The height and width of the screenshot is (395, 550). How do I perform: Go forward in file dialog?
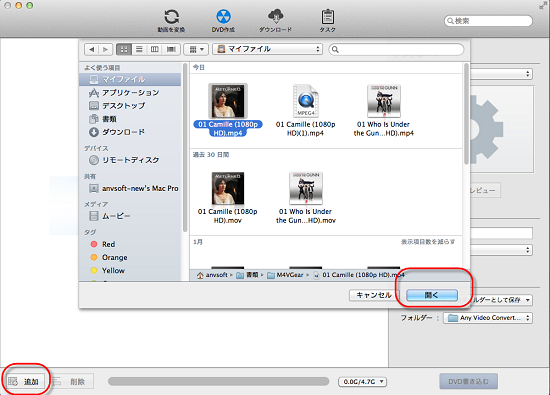[x=105, y=49]
